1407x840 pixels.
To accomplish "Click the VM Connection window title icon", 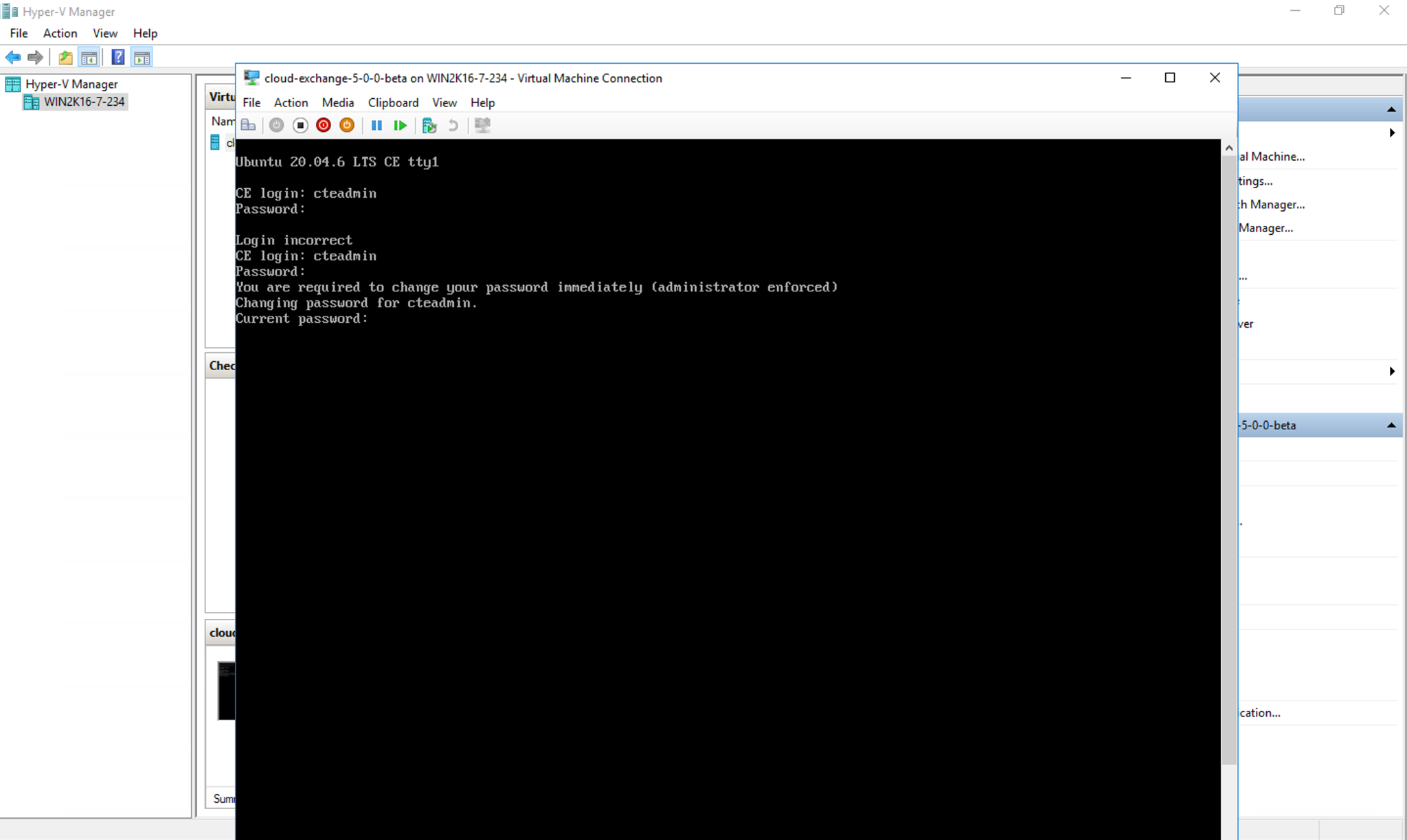I will tap(251, 78).
